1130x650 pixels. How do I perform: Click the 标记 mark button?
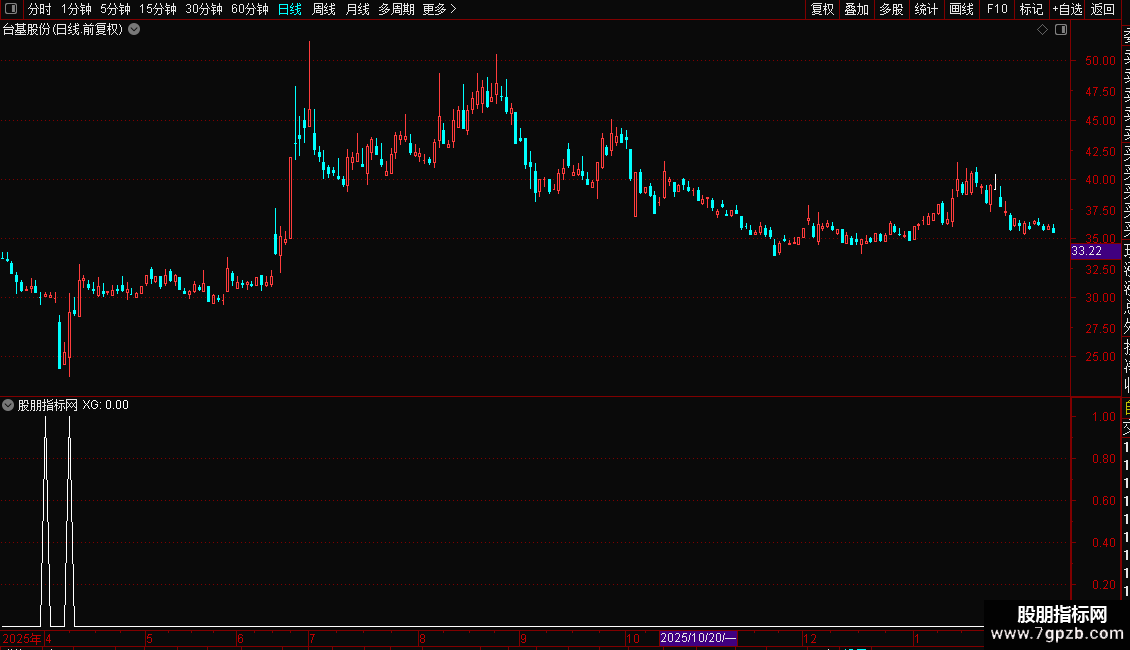pyautogui.click(x=1031, y=9)
